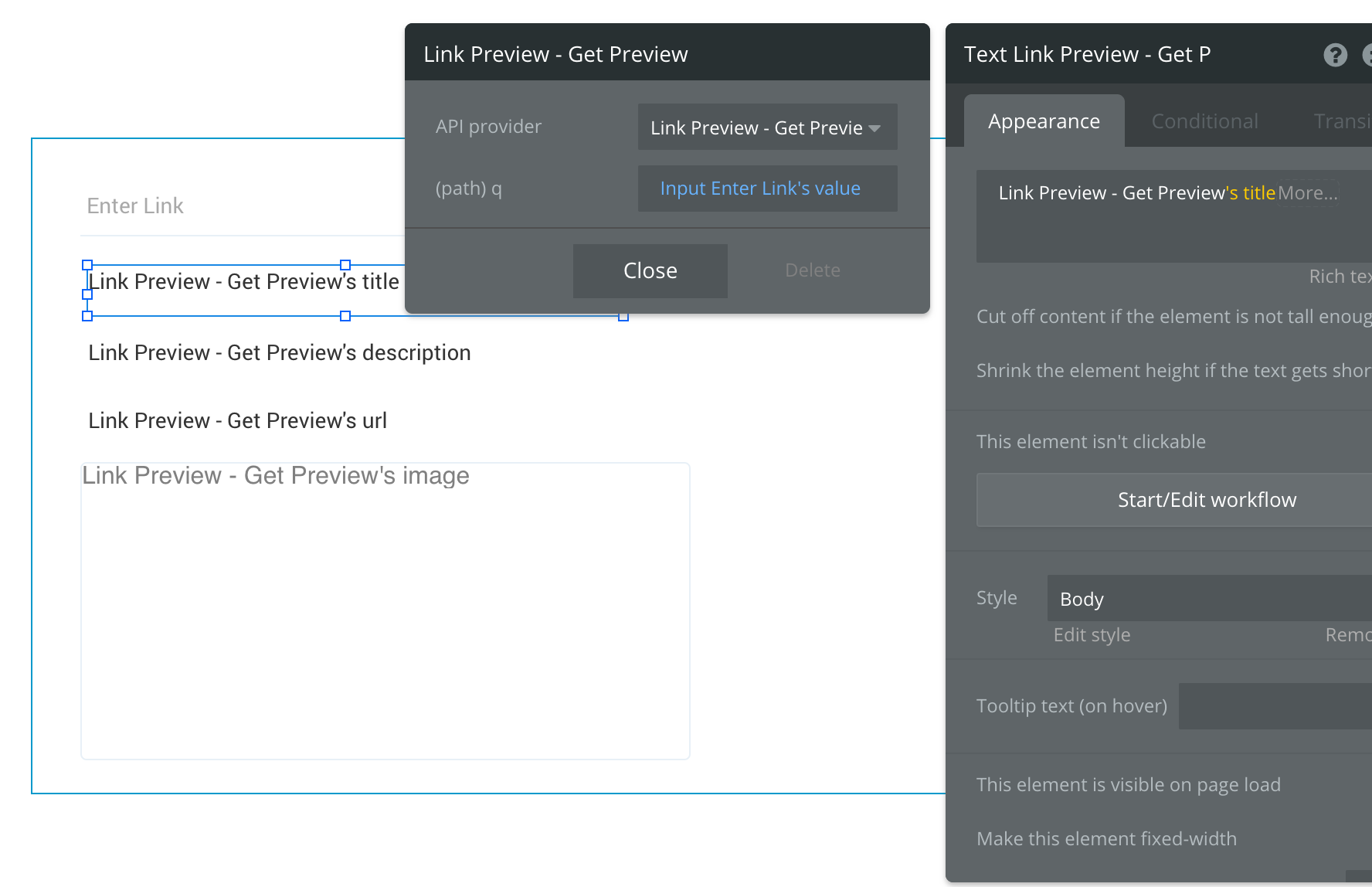The height and width of the screenshot is (887, 1372).
Task: Select the Get Preview's url text element
Action: coord(238,421)
